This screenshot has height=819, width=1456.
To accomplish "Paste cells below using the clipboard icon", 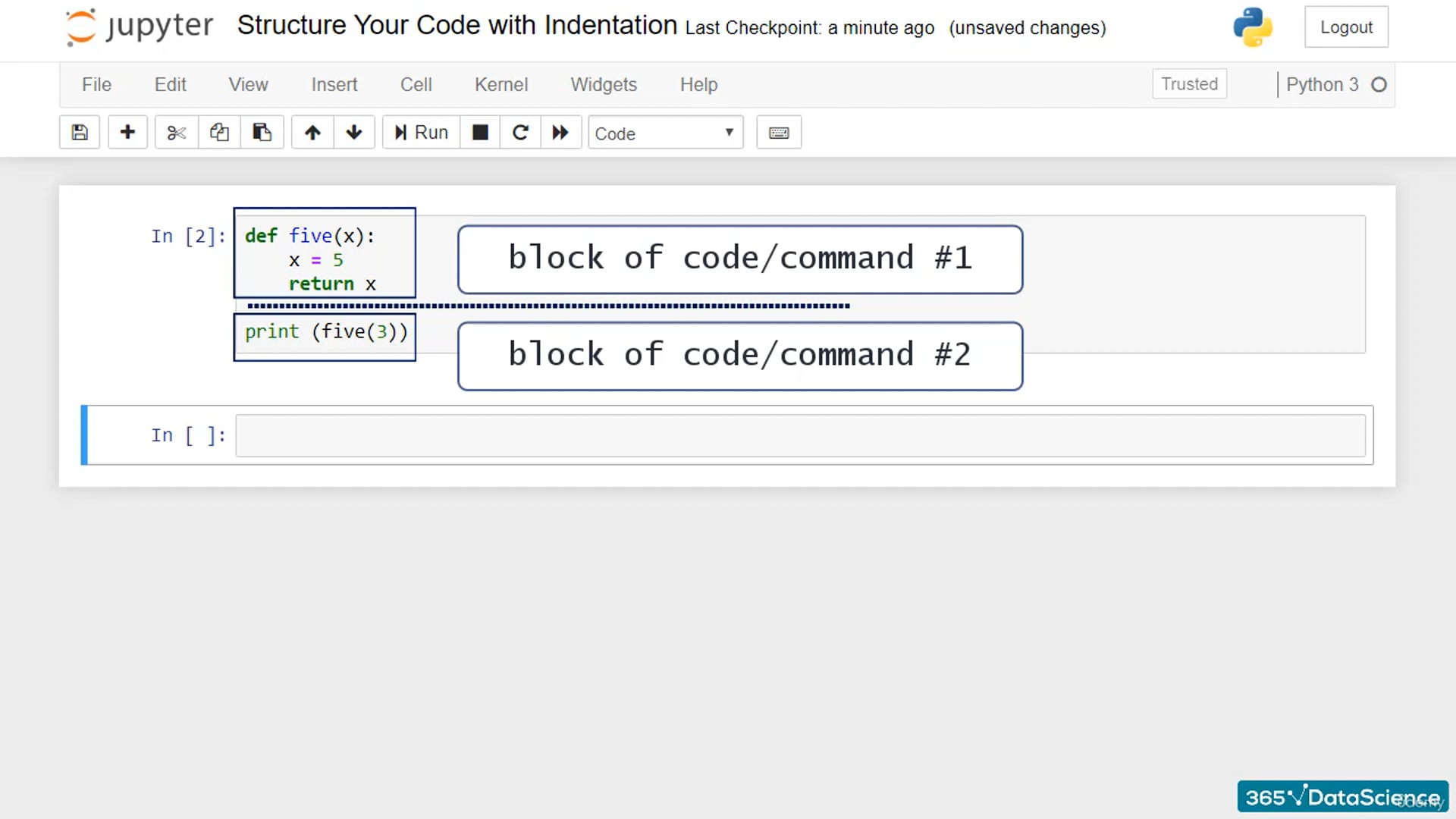I will 262,133.
